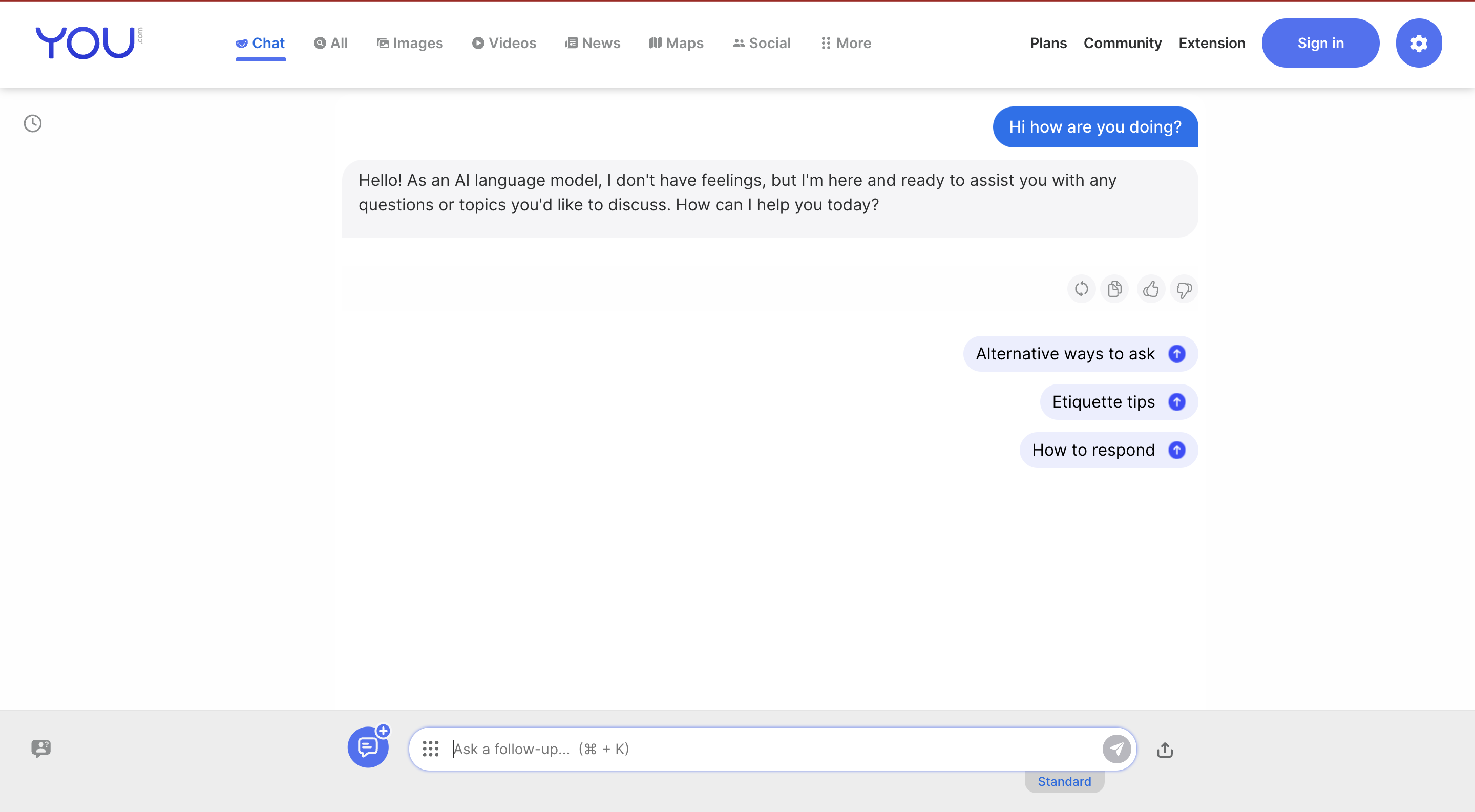The image size is (1475, 812).
Task: Click the grid apps icon in input bar
Action: point(431,748)
